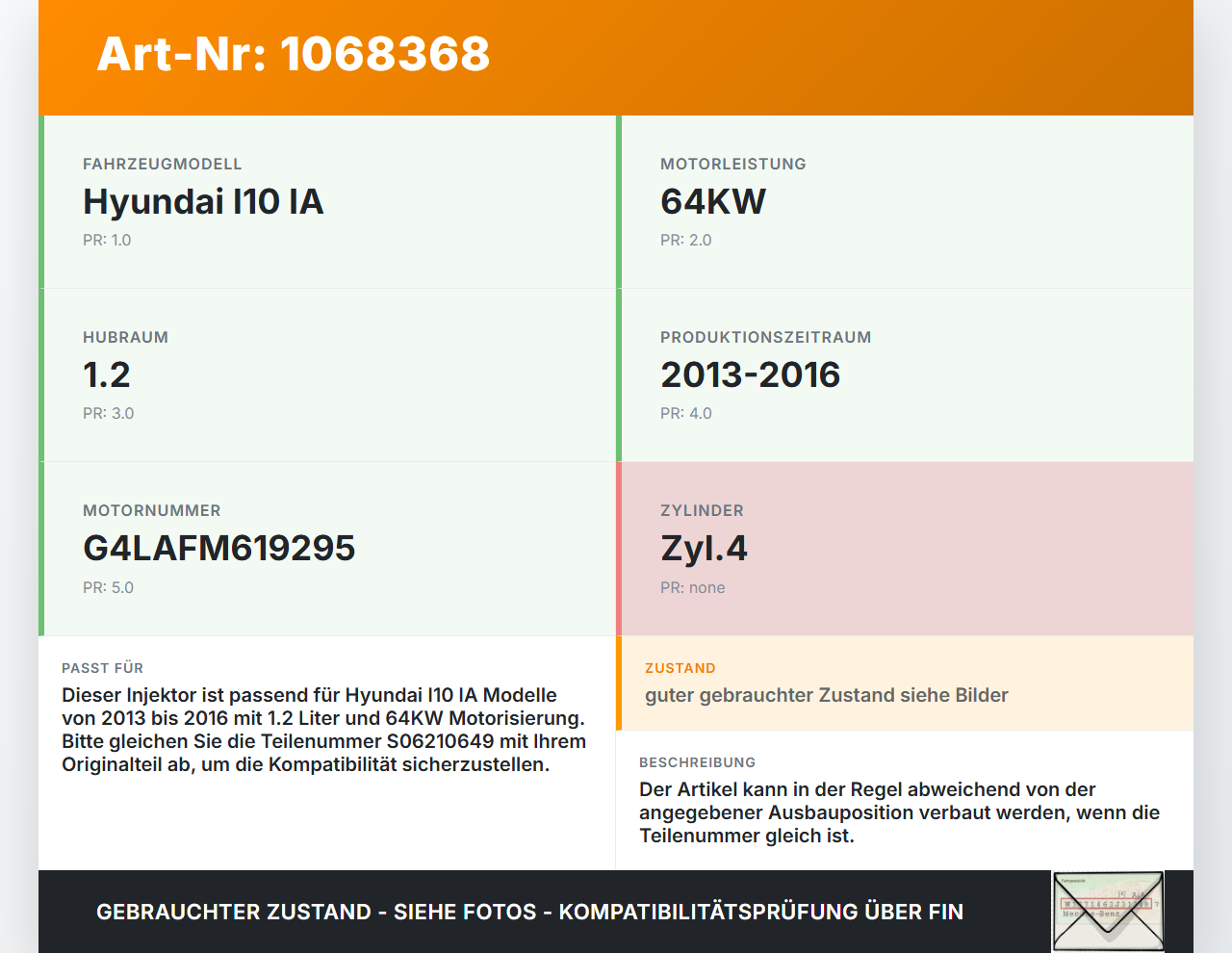1232x953 pixels.
Task: Click the PASST FÜR heading
Action: coord(103,668)
